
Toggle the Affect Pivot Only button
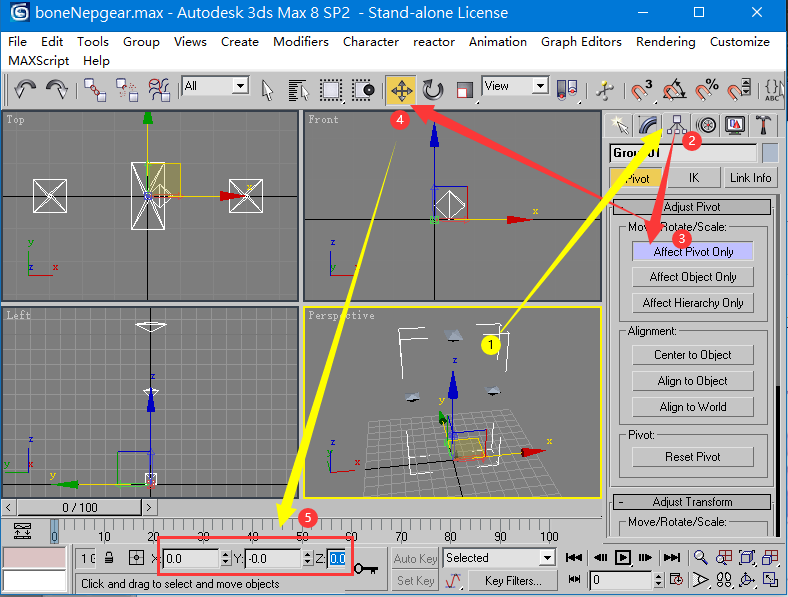tap(692, 252)
